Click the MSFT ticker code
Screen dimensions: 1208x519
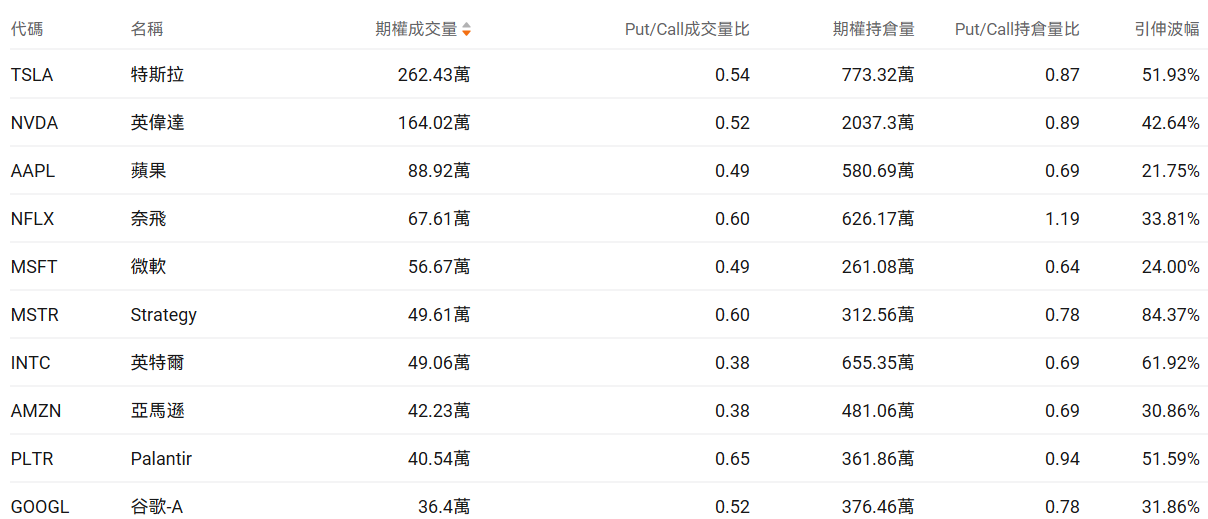coord(34,267)
